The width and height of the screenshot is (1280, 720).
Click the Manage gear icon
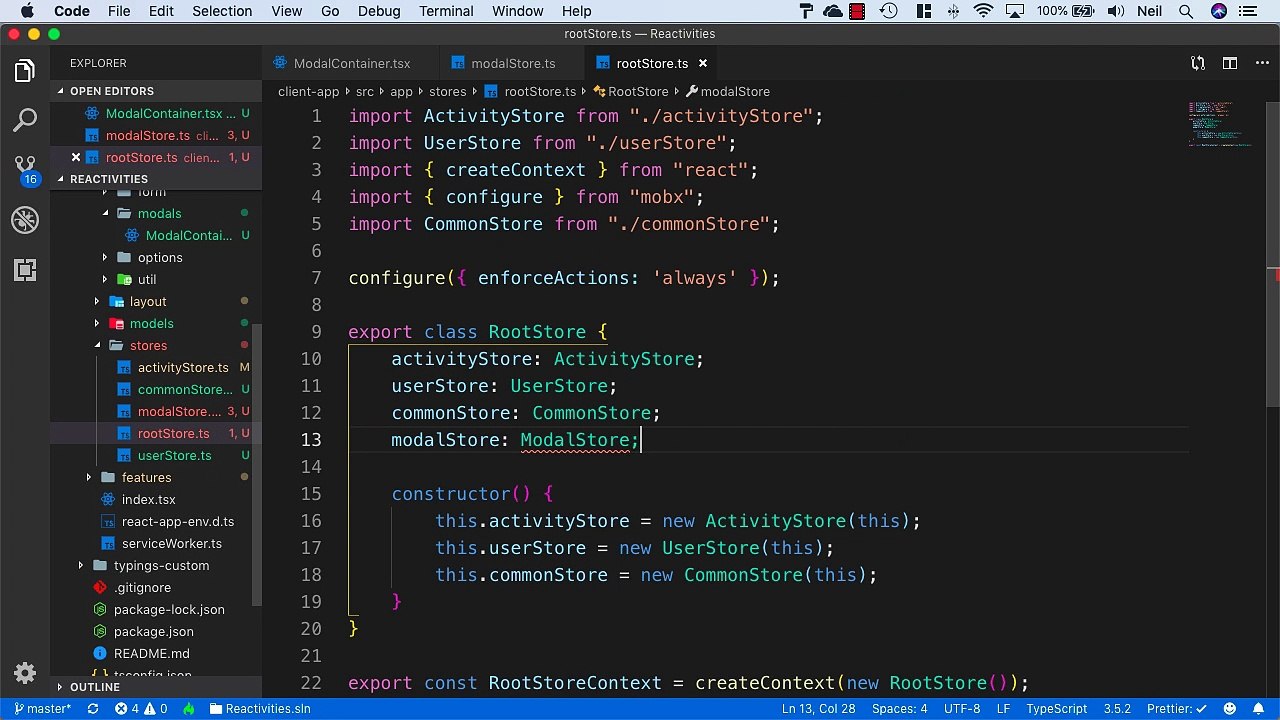pos(25,673)
